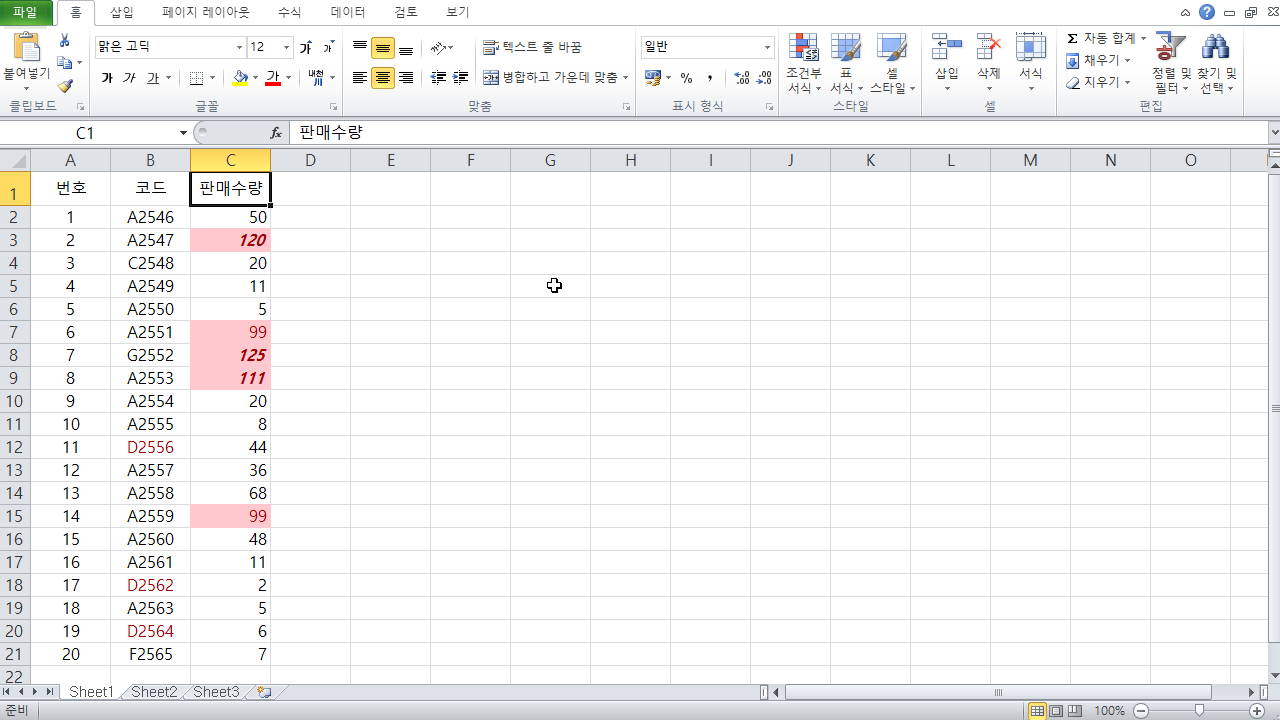Open the font group dialog launcher

[334, 106]
